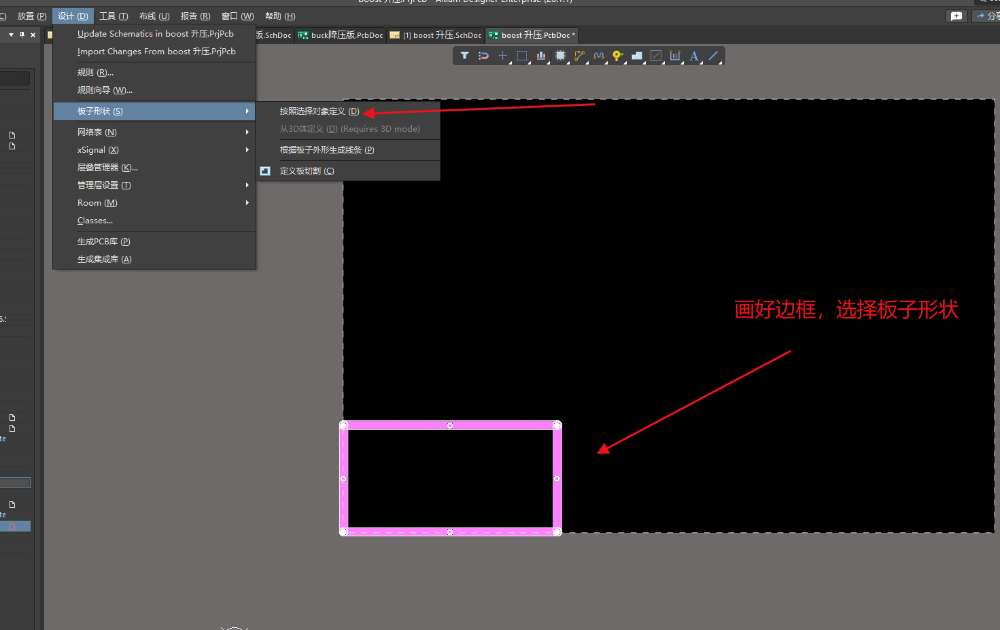Select the diagonal-line box keepout icon

(656, 56)
